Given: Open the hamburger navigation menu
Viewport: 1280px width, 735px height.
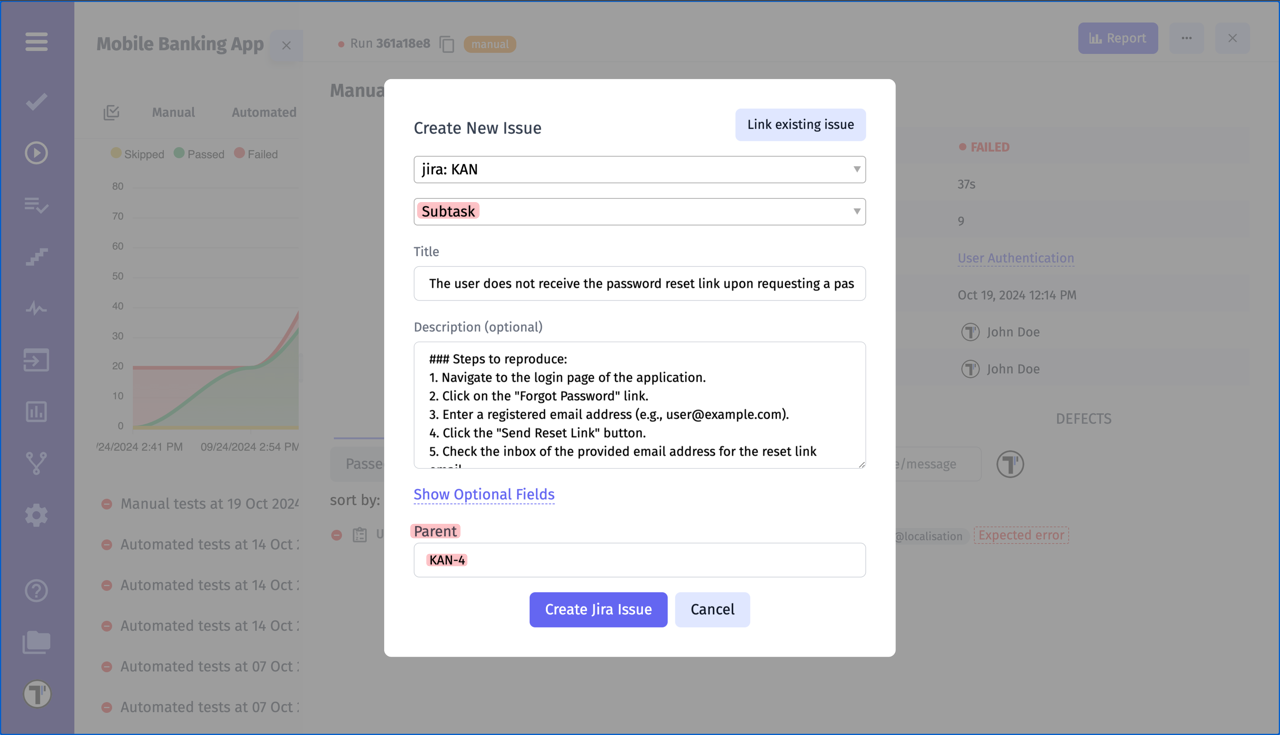Looking at the screenshot, I should 36,42.
